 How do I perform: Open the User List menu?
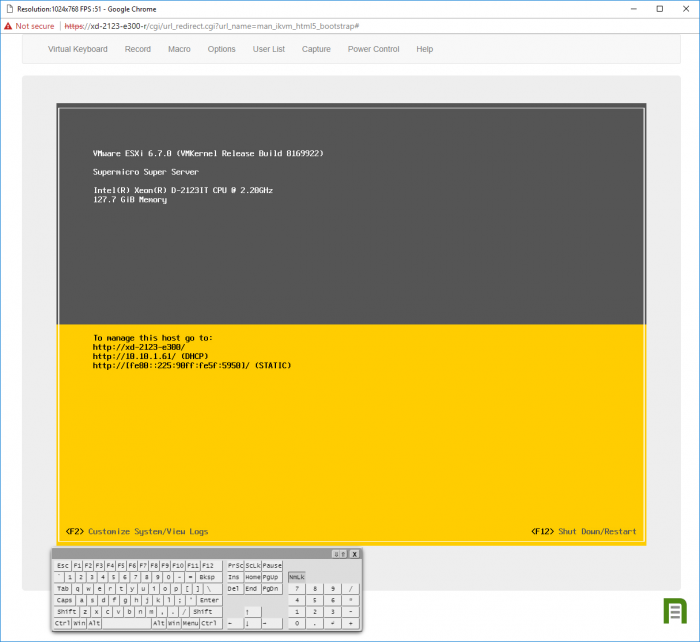[269, 49]
